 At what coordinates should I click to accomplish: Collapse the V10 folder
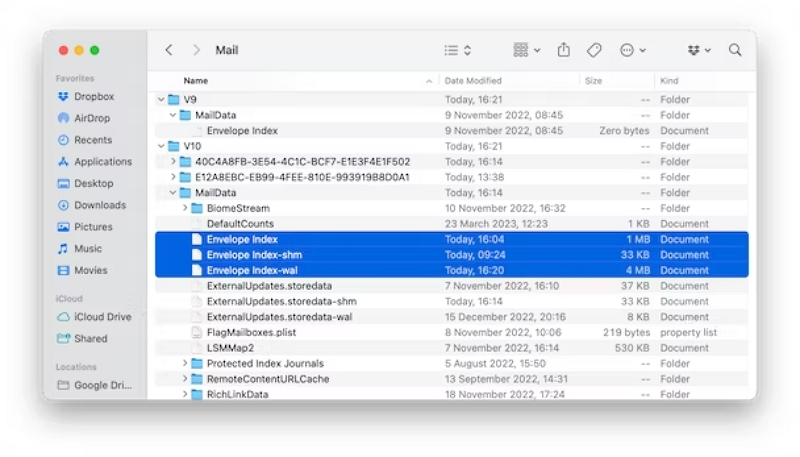[x=161, y=146]
